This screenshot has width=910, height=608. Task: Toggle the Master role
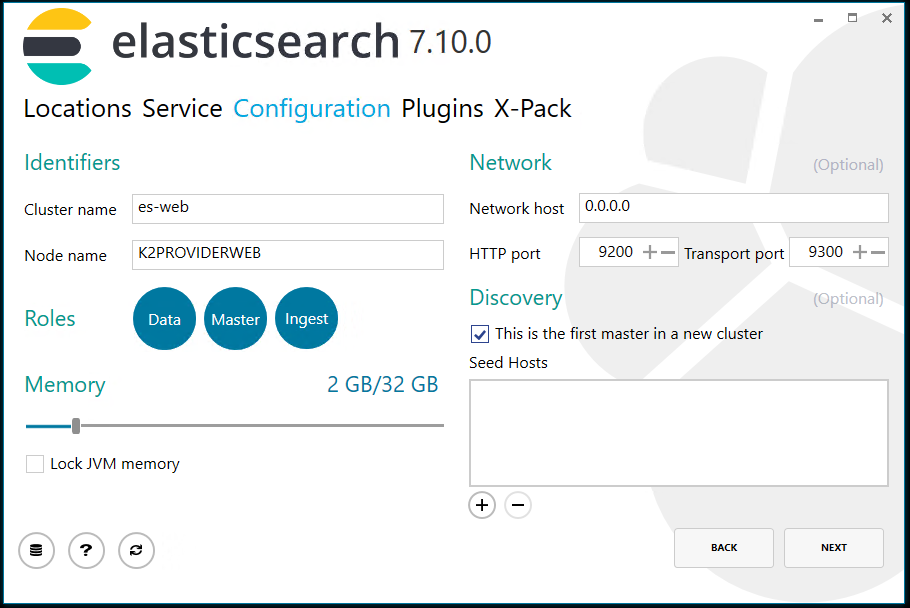tap(235, 319)
